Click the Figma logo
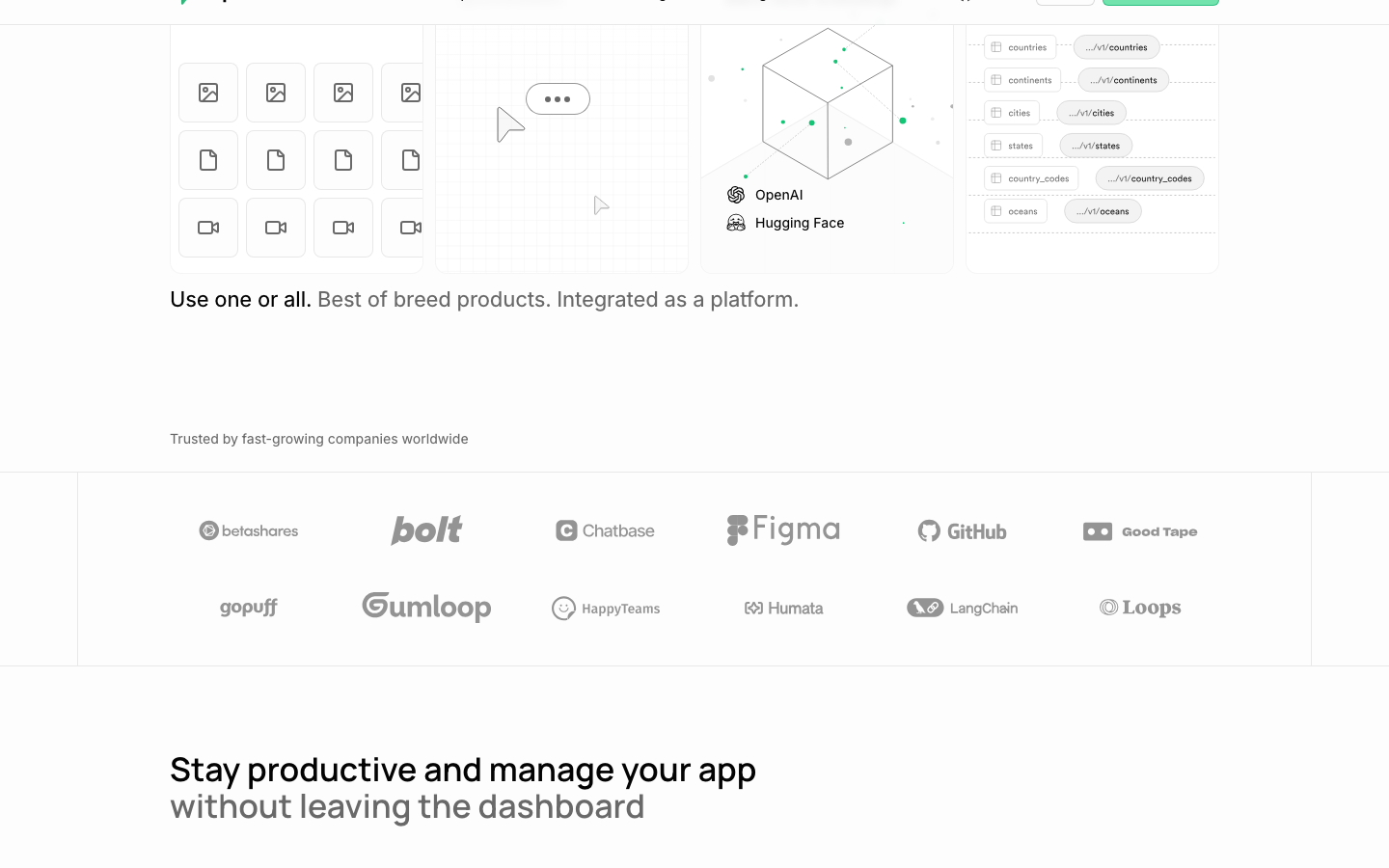This screenshot has width=1389, height=868. pos(783,530)
